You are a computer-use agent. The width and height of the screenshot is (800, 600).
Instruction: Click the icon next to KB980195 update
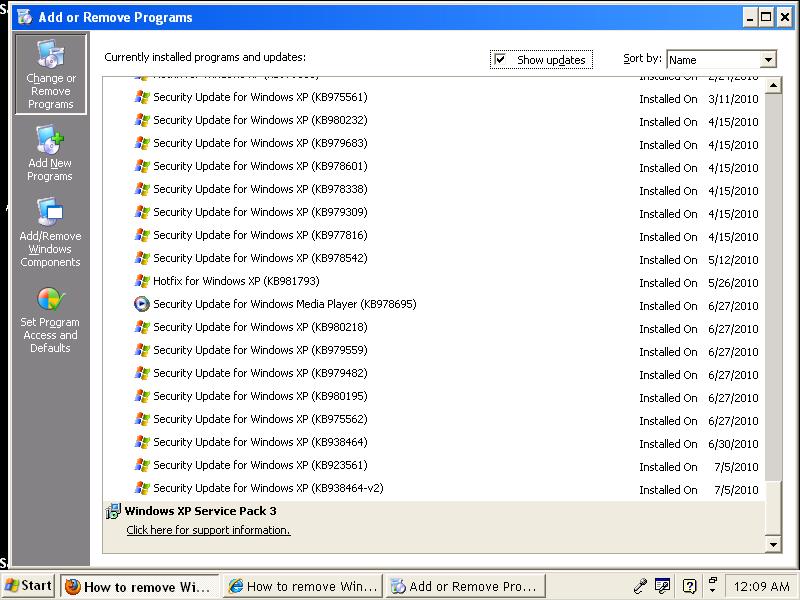(142, 396)
